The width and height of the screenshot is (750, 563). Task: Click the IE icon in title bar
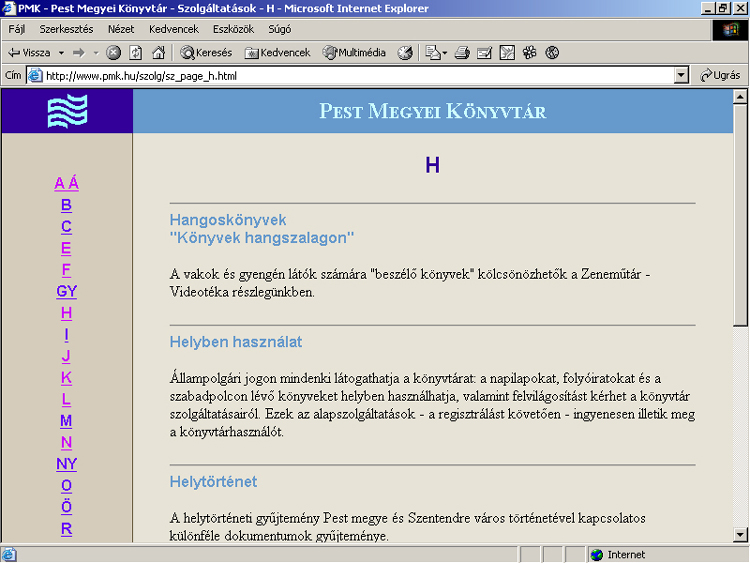click(x=8, y=8)
